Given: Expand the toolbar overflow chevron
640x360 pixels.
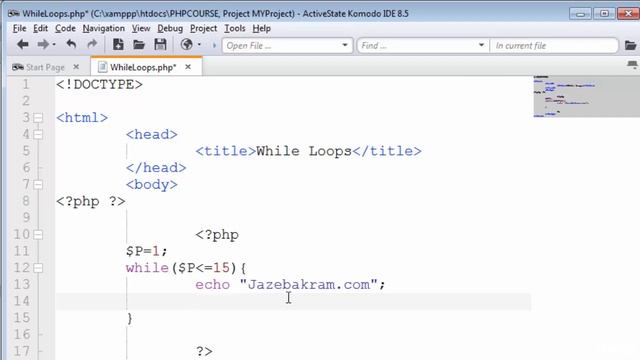Looking at the screenshot, I should click(214, 45).
